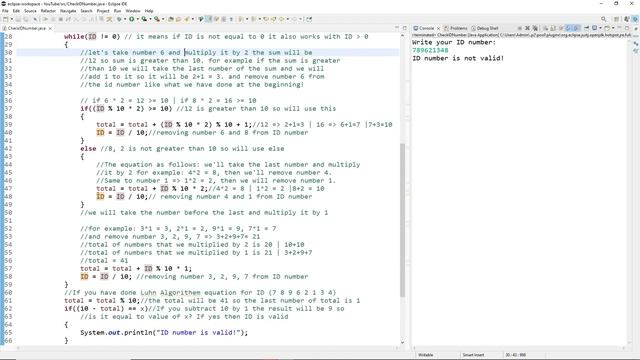The height and width of the screenshot is (360, 640).
Task: Open the File menu
Action: tap(5, 11)
